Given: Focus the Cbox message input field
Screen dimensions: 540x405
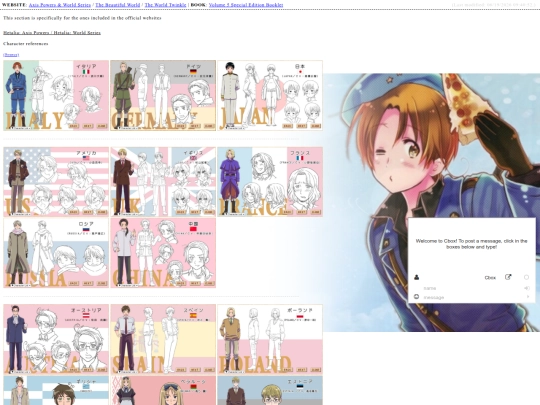Looking at the screenshot, I should tap(472, 297).
